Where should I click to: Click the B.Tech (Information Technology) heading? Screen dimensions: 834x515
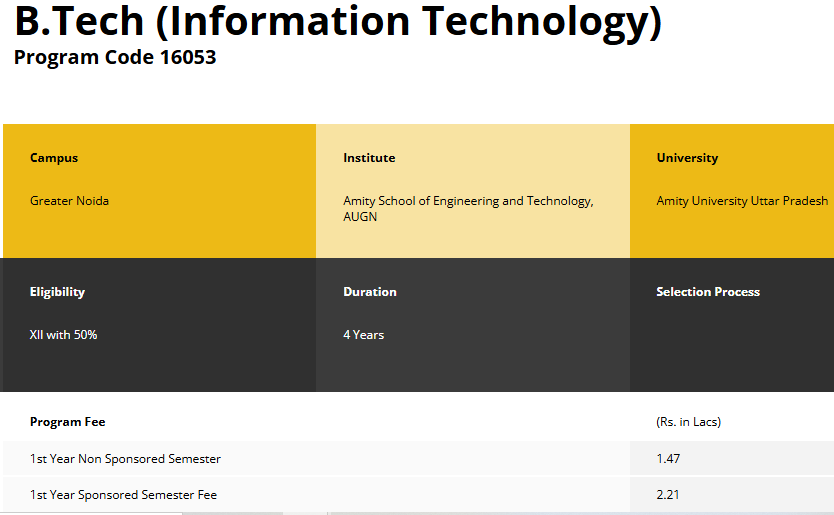(337, 22)
